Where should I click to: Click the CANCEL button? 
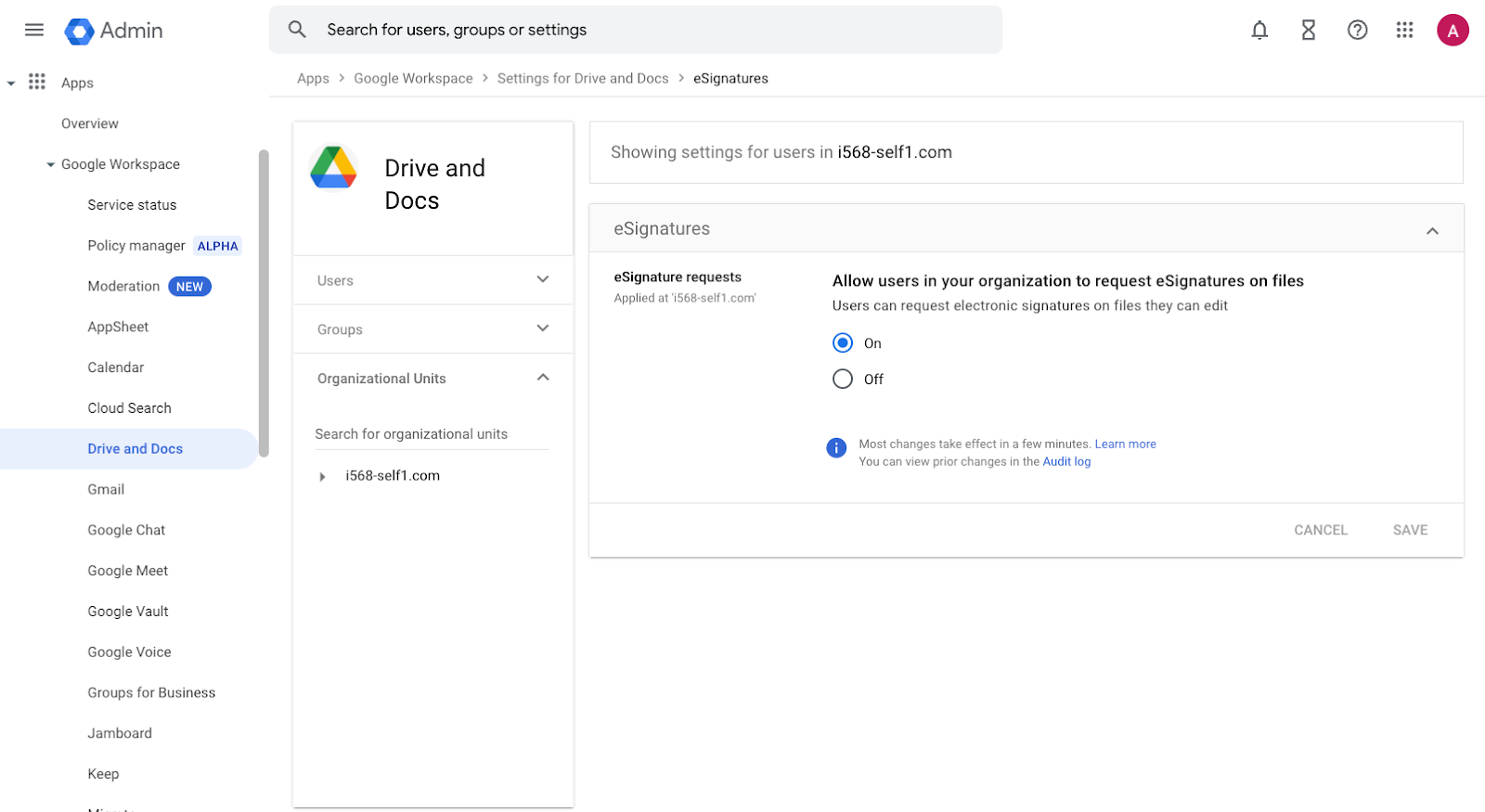pyautogui.click(x=1321, y=530)
